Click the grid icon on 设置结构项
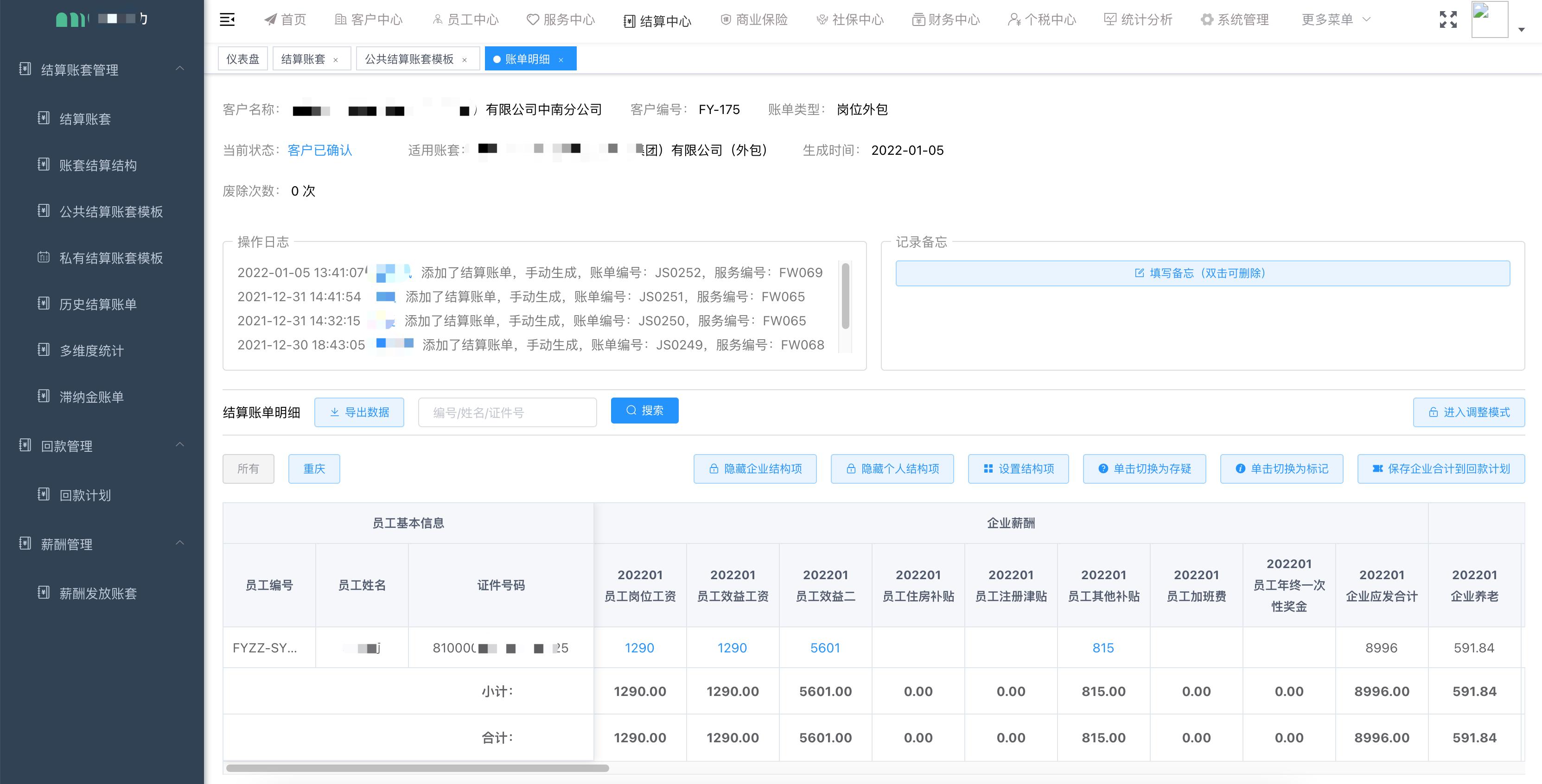The height and width of the screenshot is (784, 1542). pos(988,468)
